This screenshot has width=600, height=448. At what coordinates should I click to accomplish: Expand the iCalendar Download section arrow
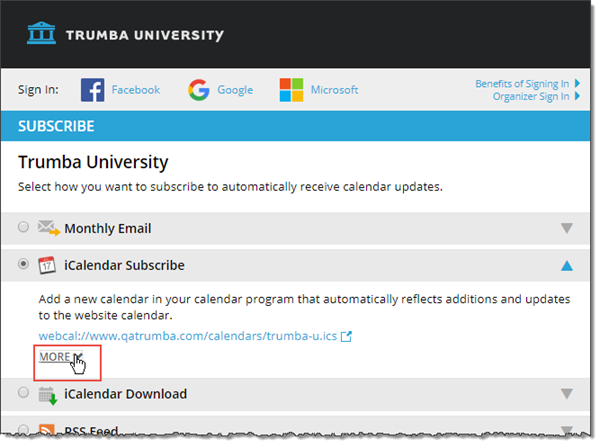[567, 393]
